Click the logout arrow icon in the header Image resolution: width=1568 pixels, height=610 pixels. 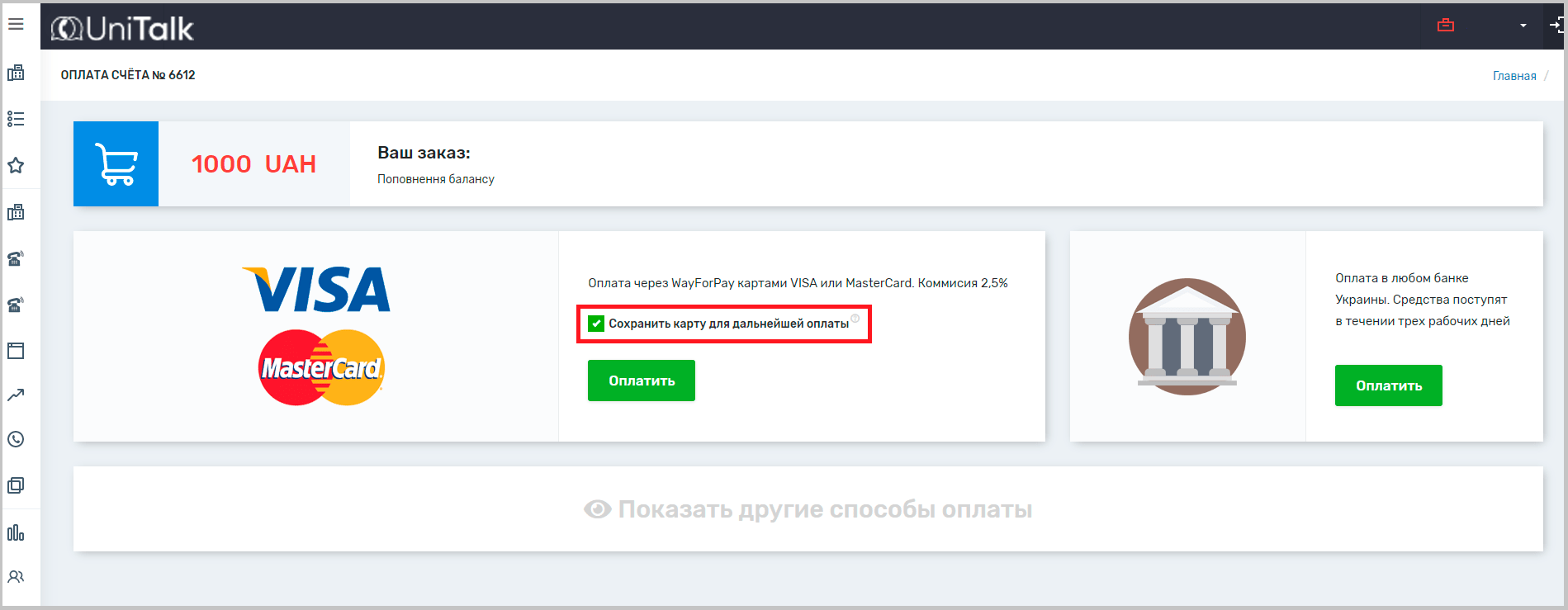(x=1556, y=25)
